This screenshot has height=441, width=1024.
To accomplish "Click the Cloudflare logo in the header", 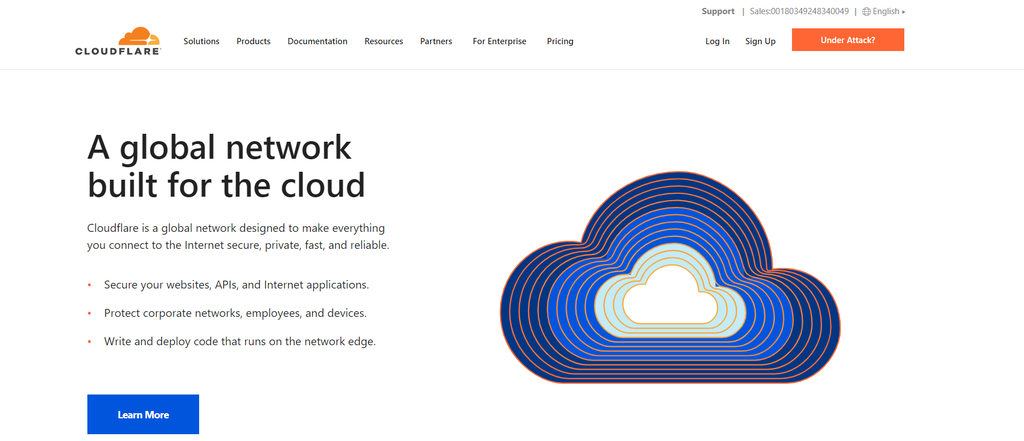I will click(x=117, y=41).
